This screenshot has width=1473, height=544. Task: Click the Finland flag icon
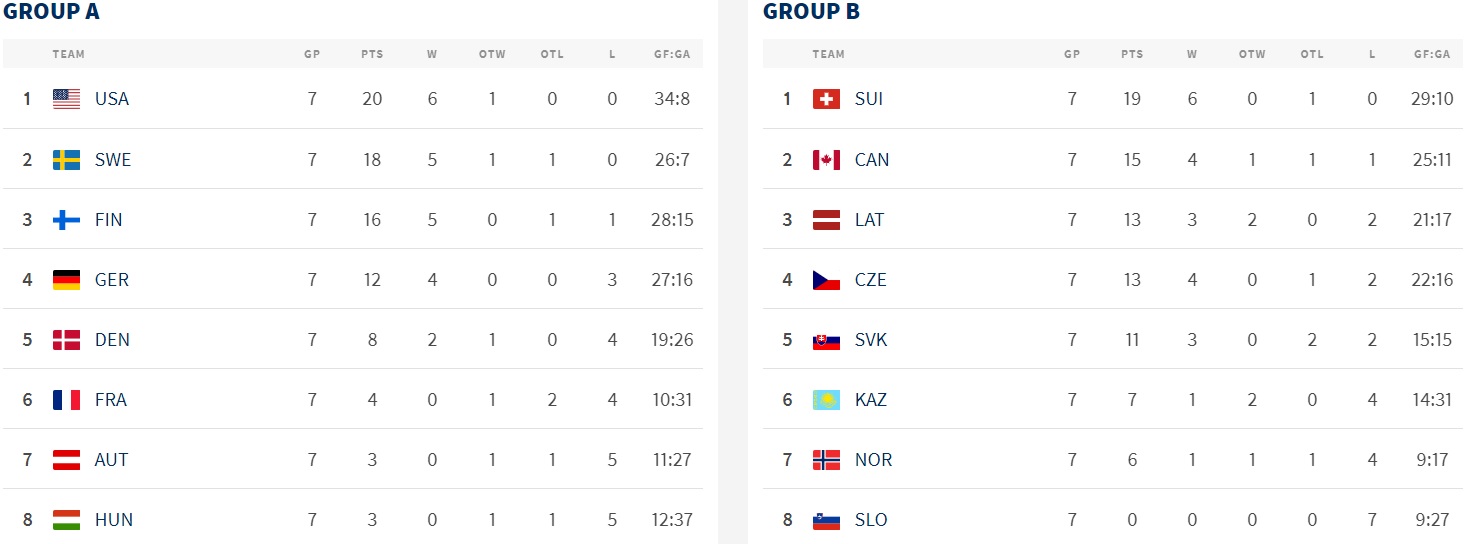coord(66,220)
